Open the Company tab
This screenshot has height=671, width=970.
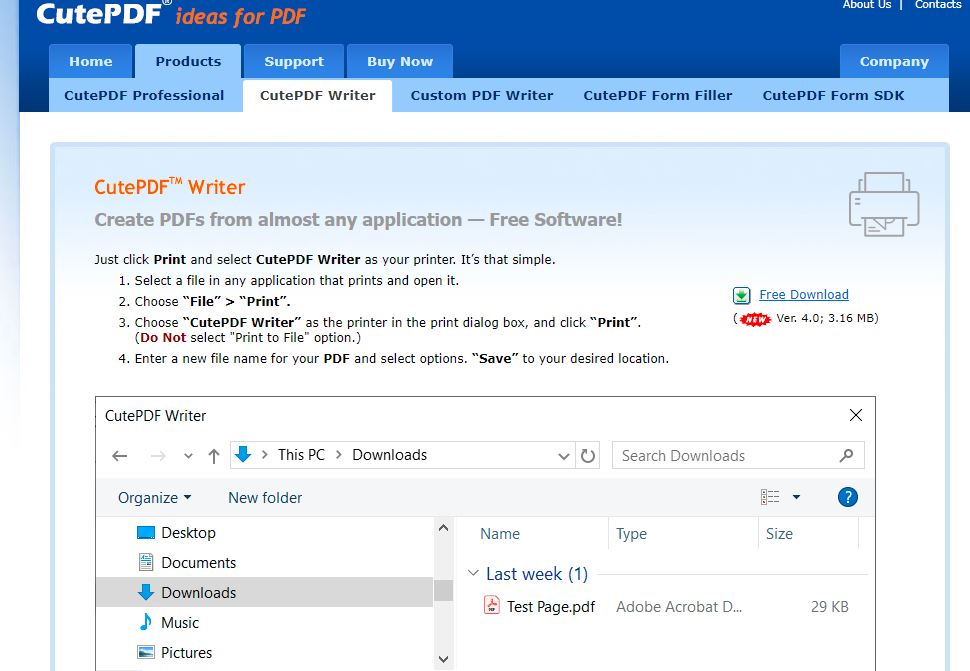894,61
